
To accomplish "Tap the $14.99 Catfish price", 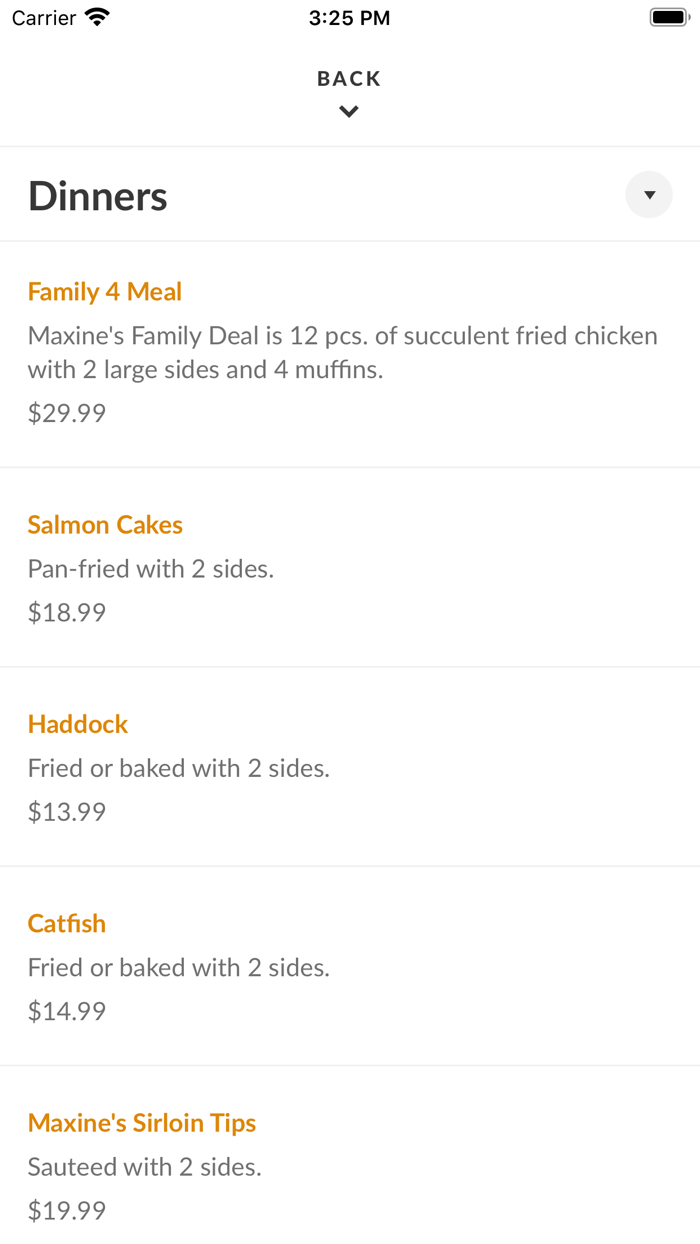I will click(x=67, y=1011).
